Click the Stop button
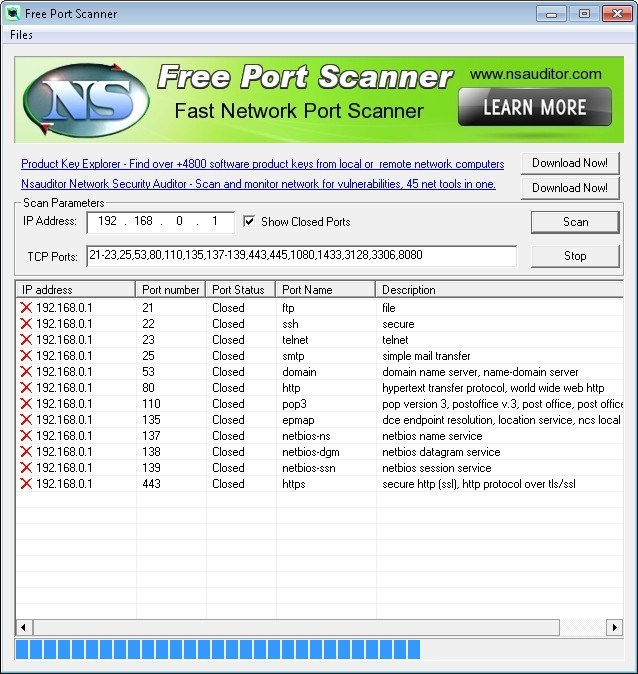This screenshot has width=638, height=674. pyautogui.click(x=575, y=256)
